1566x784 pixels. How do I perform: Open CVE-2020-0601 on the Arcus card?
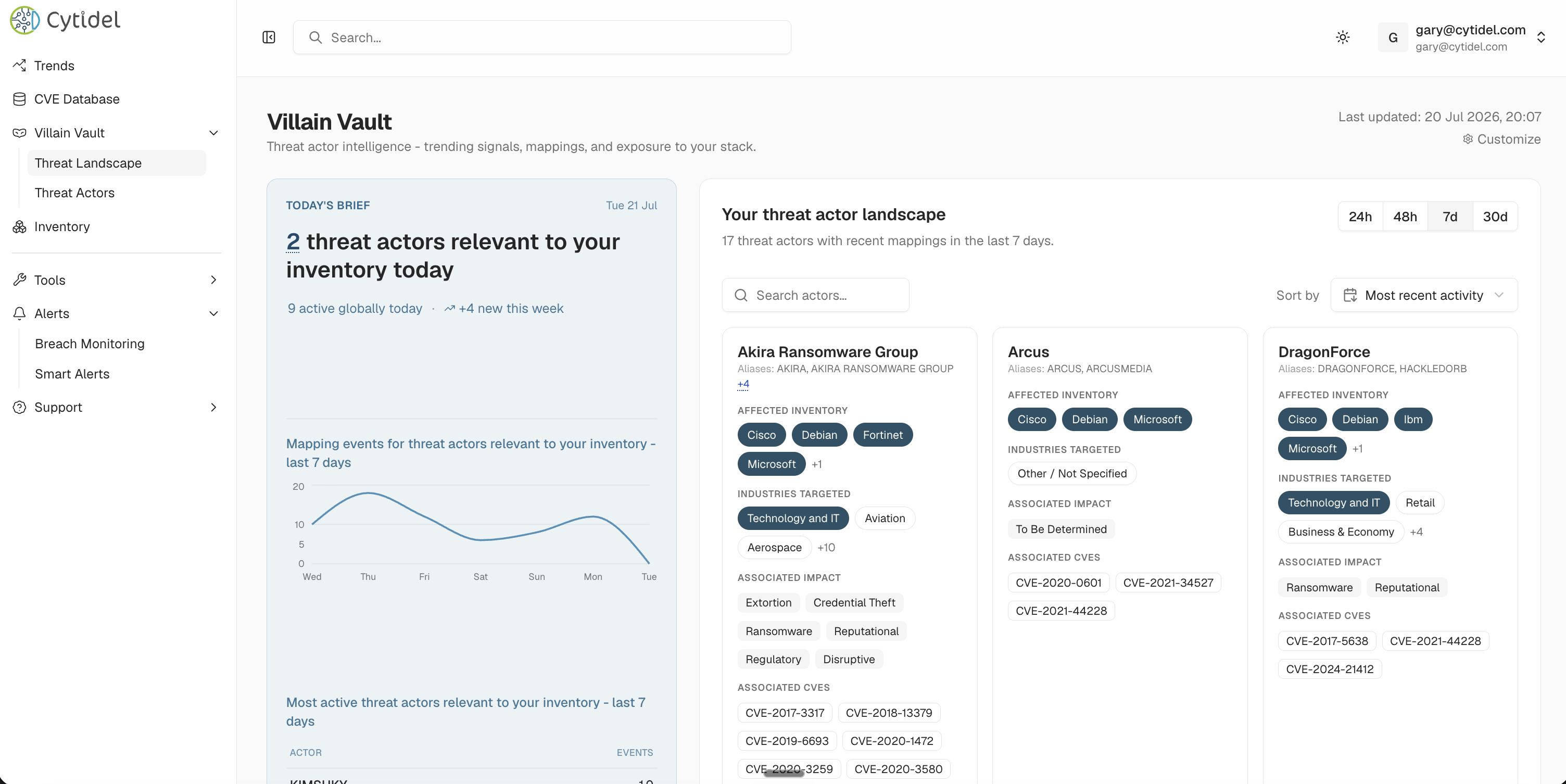pos(1058,583)
